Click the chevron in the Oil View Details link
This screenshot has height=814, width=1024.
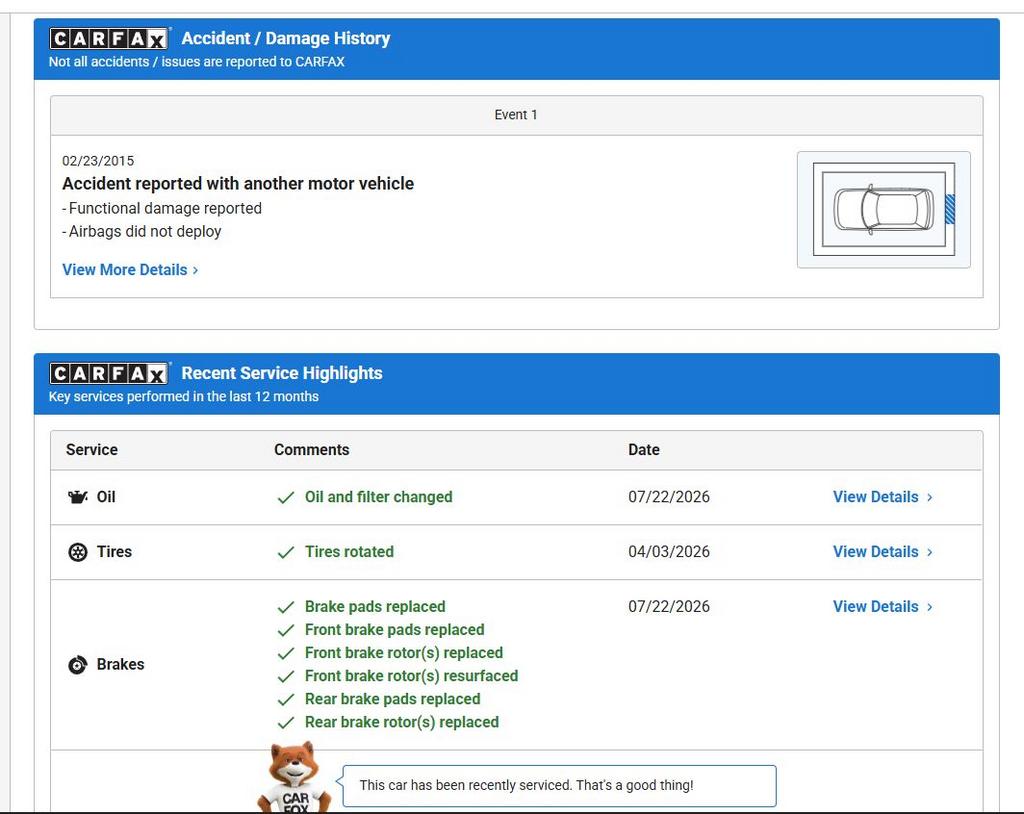[x=929, y=498]
